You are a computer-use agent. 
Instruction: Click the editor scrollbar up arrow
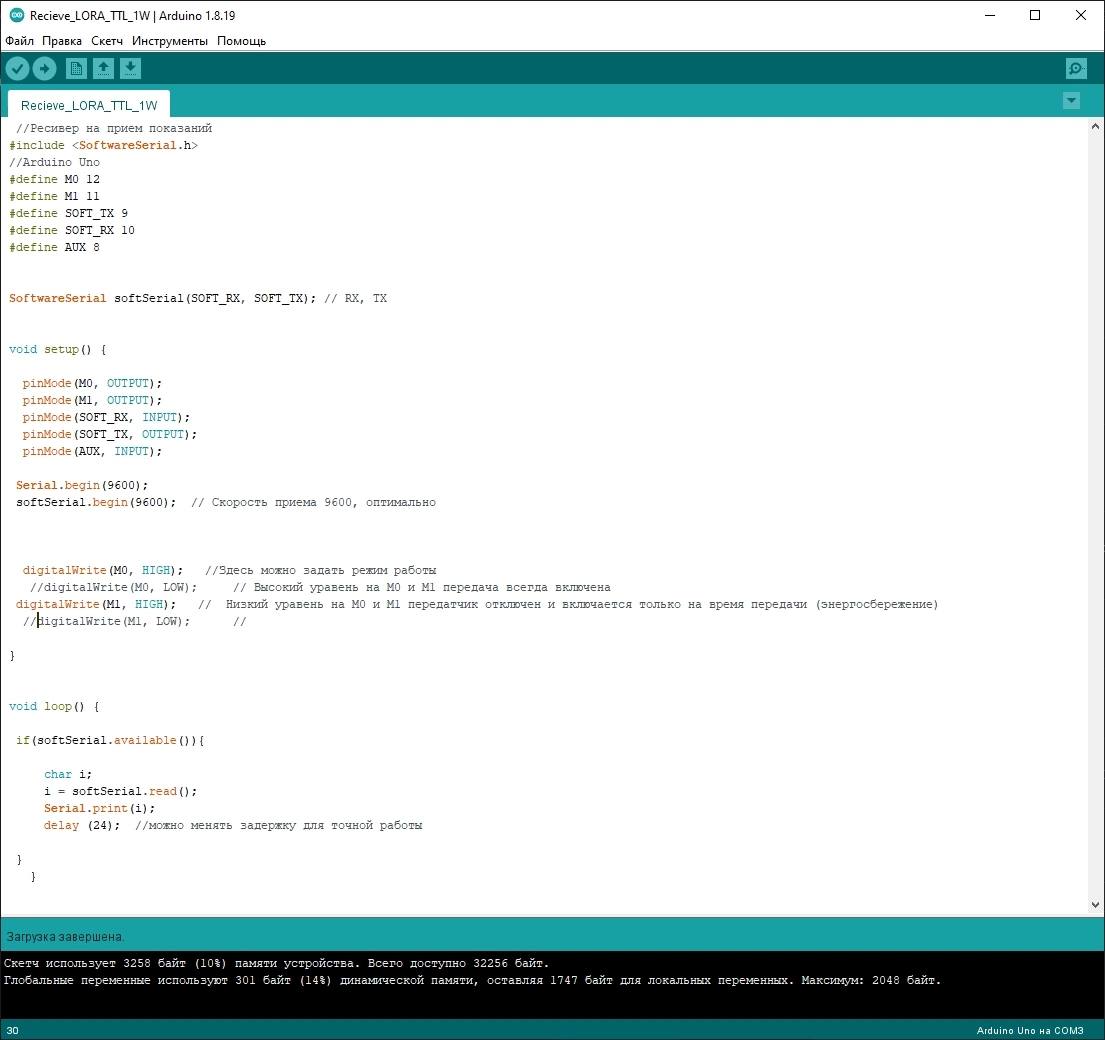point(1095,127)
